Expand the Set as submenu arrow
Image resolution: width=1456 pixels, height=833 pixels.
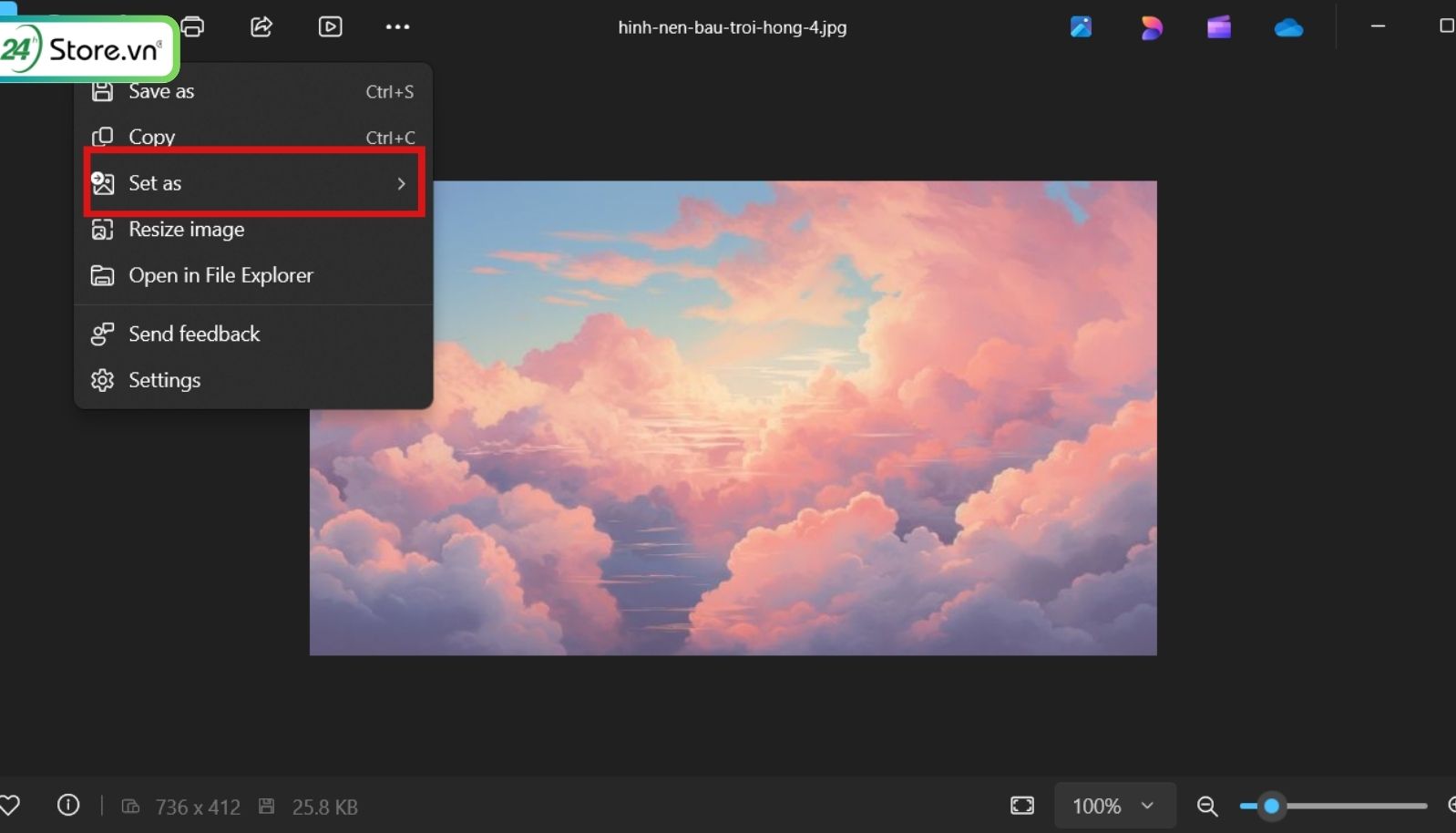pos(401,184)
